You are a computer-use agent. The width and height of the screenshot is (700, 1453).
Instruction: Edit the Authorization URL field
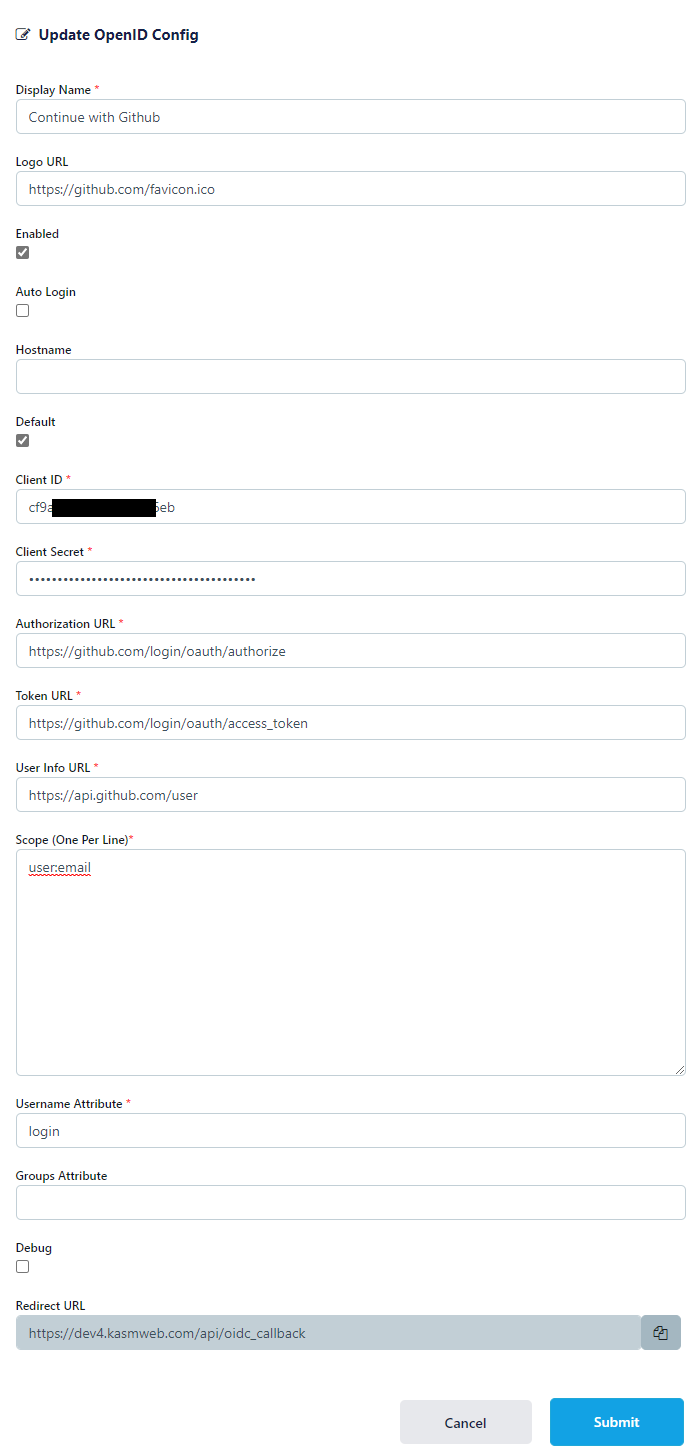350,651
